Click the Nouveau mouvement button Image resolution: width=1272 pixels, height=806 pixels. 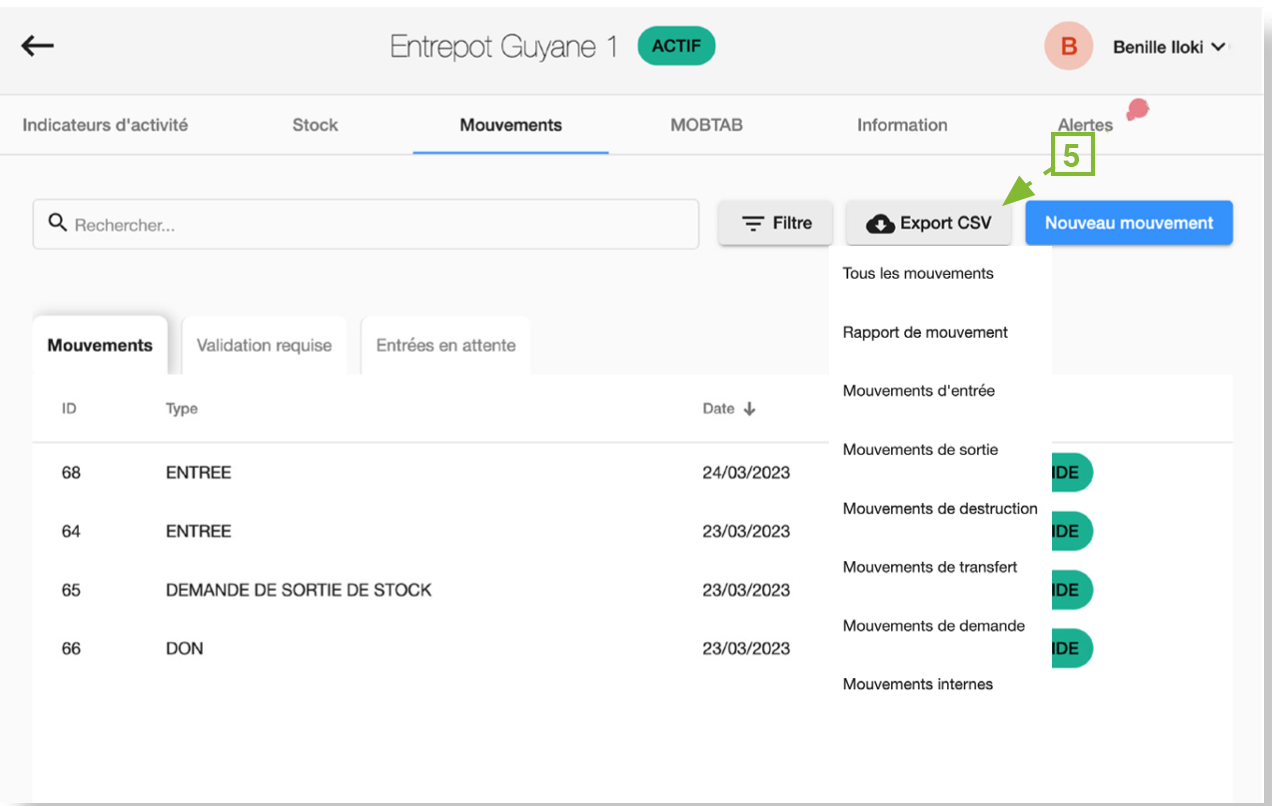(x=1128, y=223)
